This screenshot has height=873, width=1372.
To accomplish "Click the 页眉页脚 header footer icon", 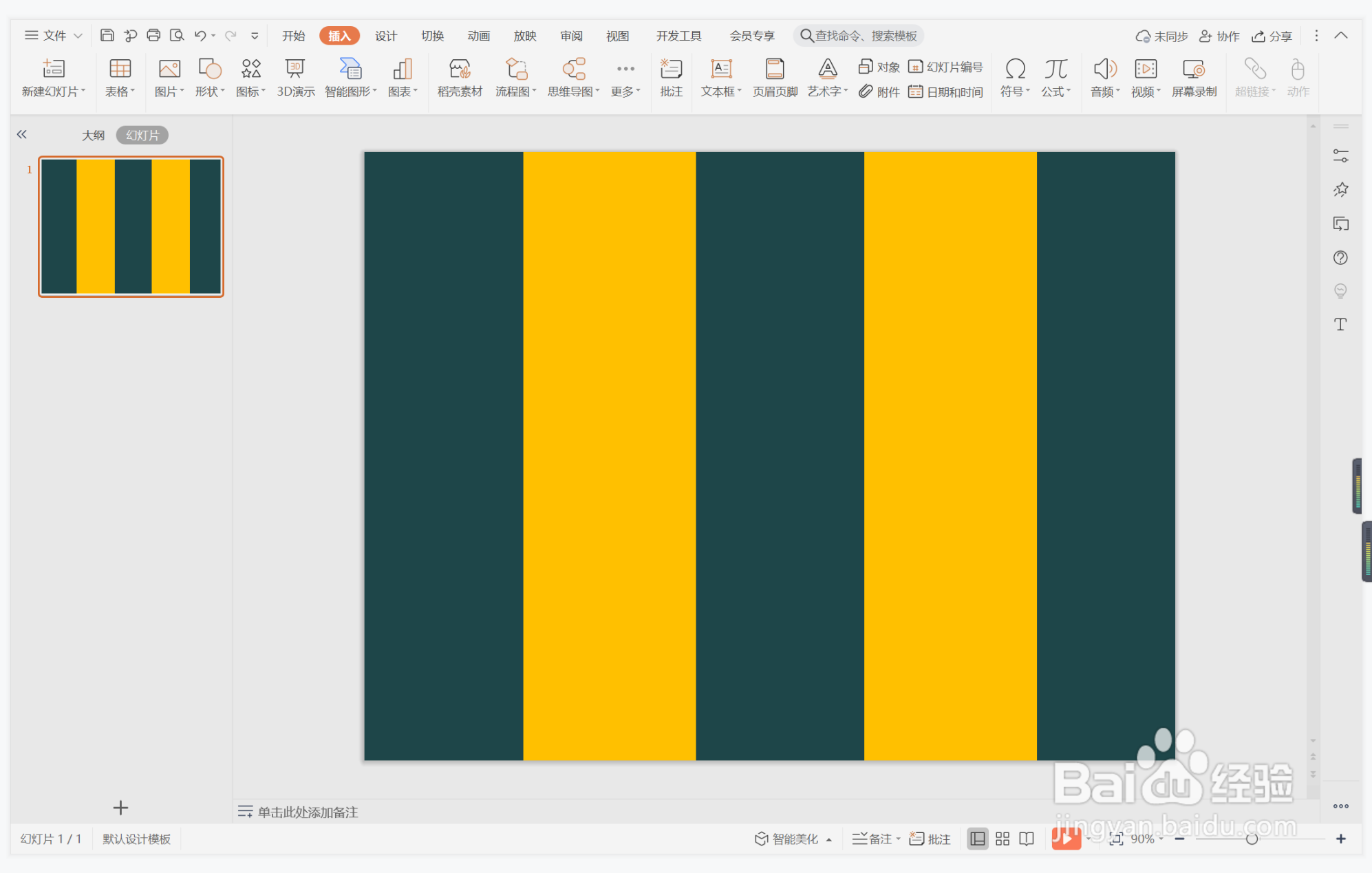I will pyautogui.click(x=775, y=77).
